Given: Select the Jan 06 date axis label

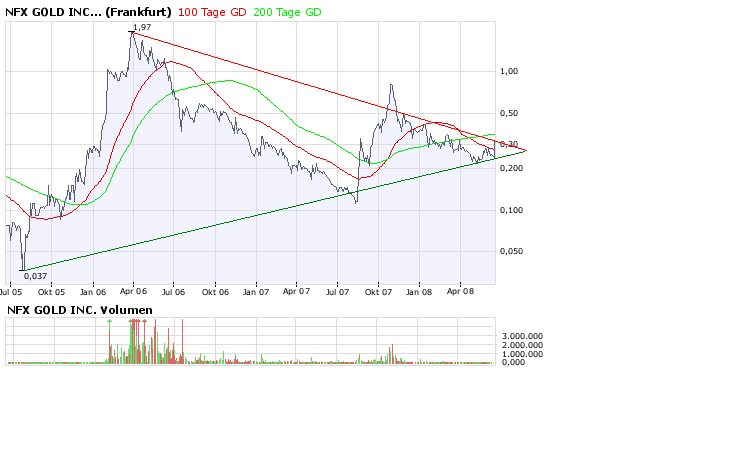Looking at the screenshot, I should (x=93, y=293).
